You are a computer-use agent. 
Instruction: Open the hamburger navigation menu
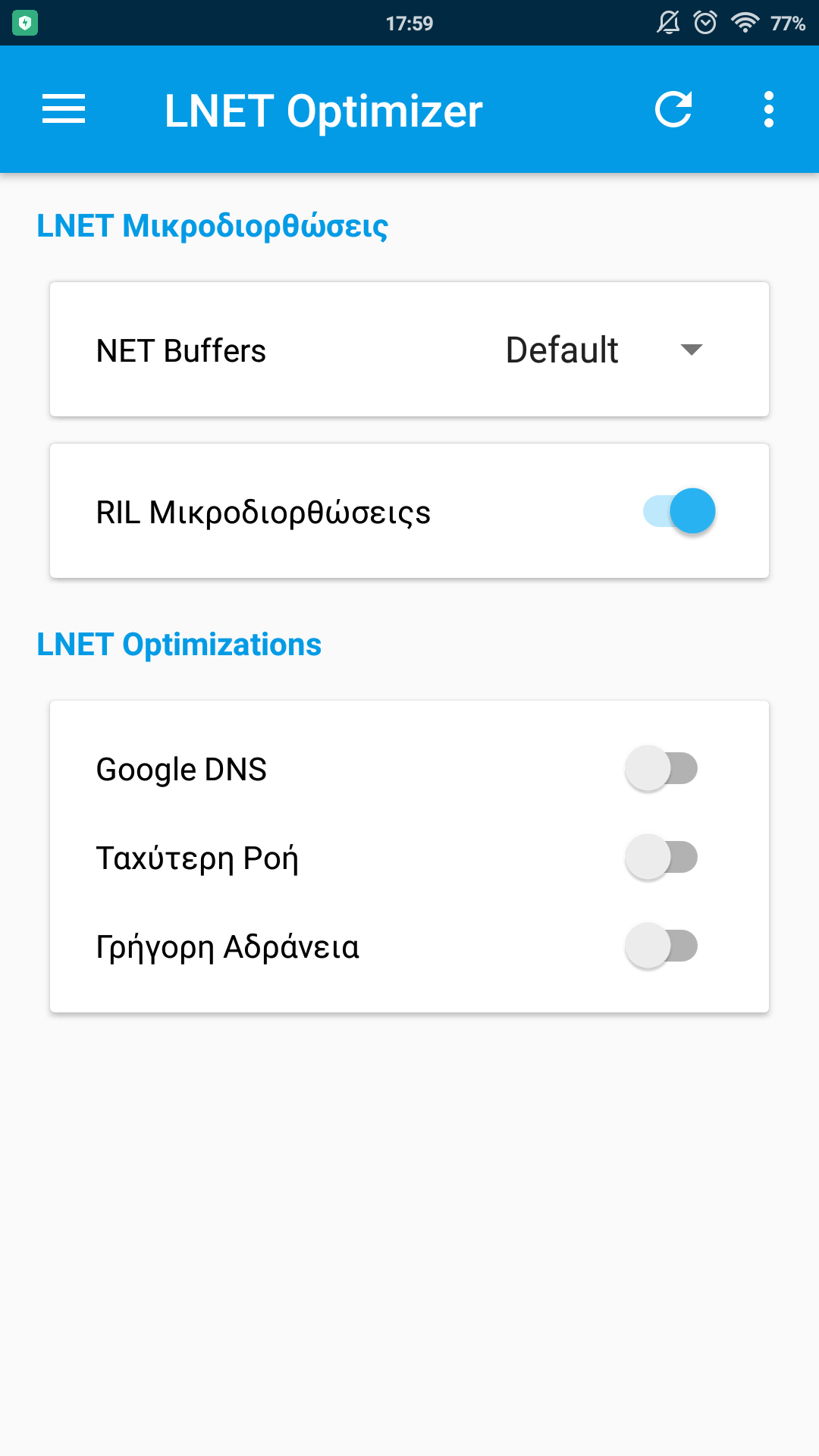[x=64, y=109]
